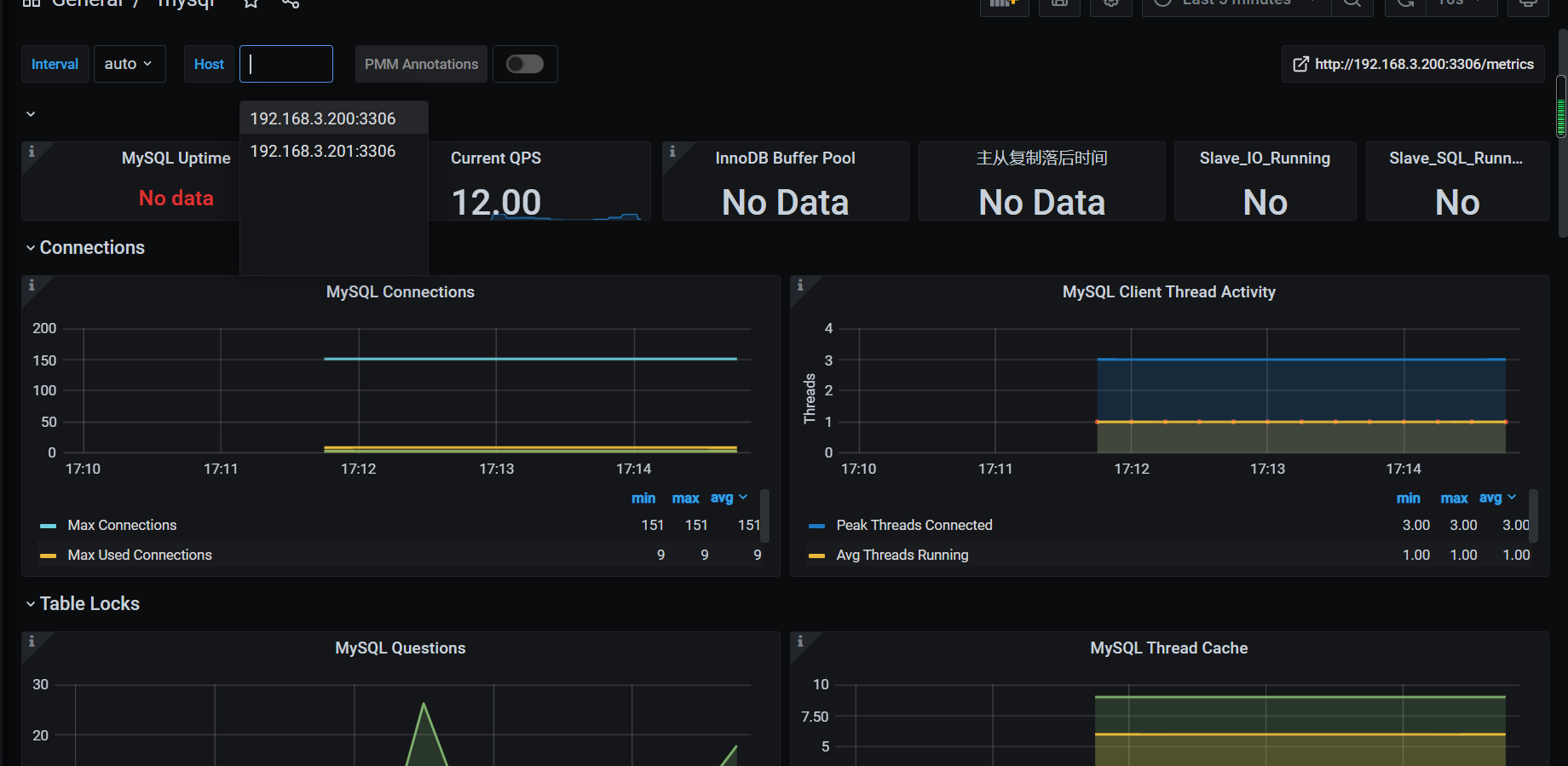Open the Current QPS panel title menu

(x=496, y=158)
